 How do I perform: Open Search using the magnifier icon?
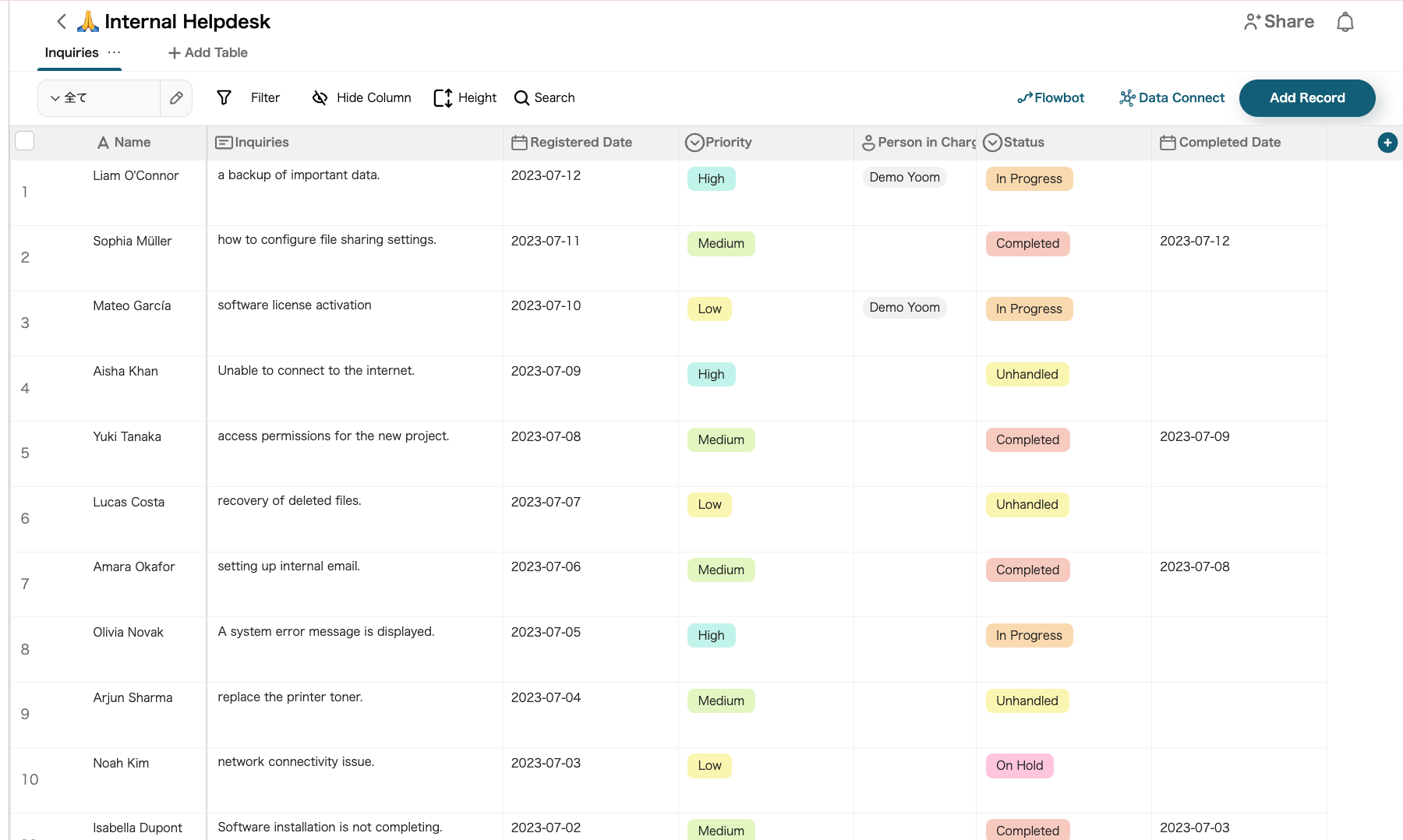click(x=521, y=98)
